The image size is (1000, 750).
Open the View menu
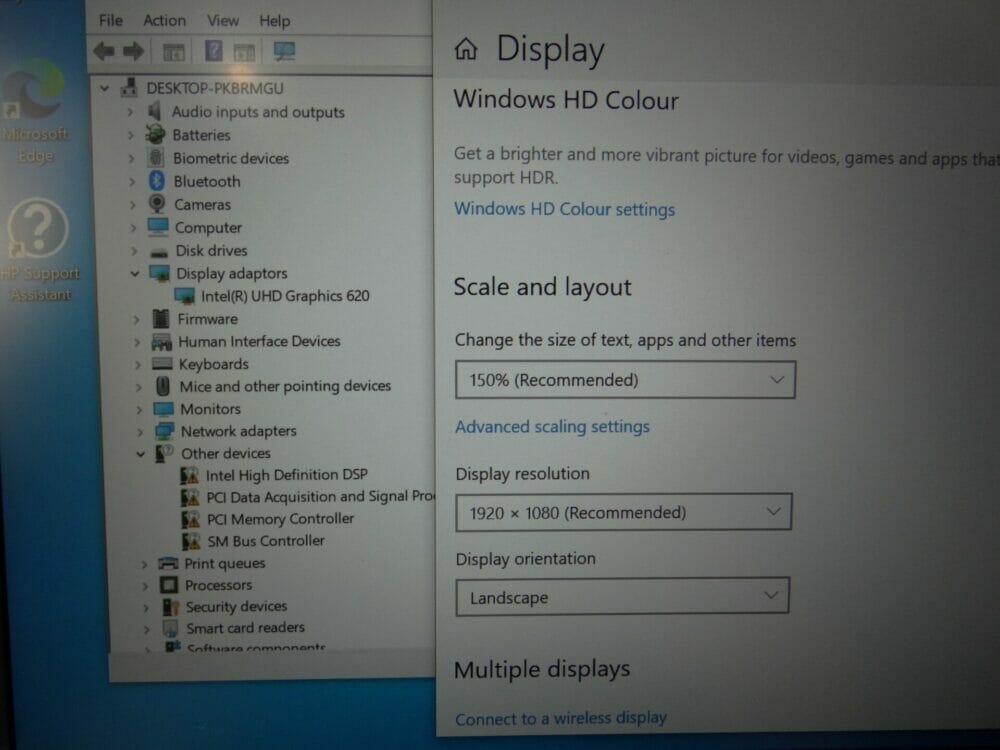(x=223, y=20)
